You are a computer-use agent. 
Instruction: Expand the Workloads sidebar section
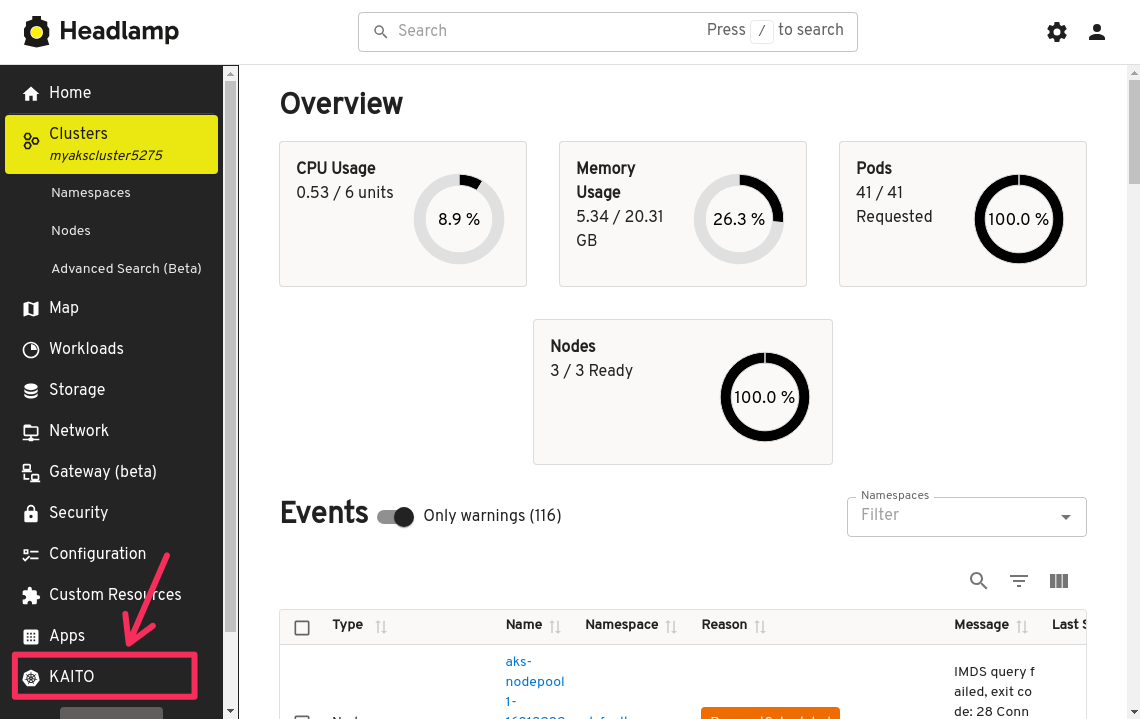click(86, 349)
